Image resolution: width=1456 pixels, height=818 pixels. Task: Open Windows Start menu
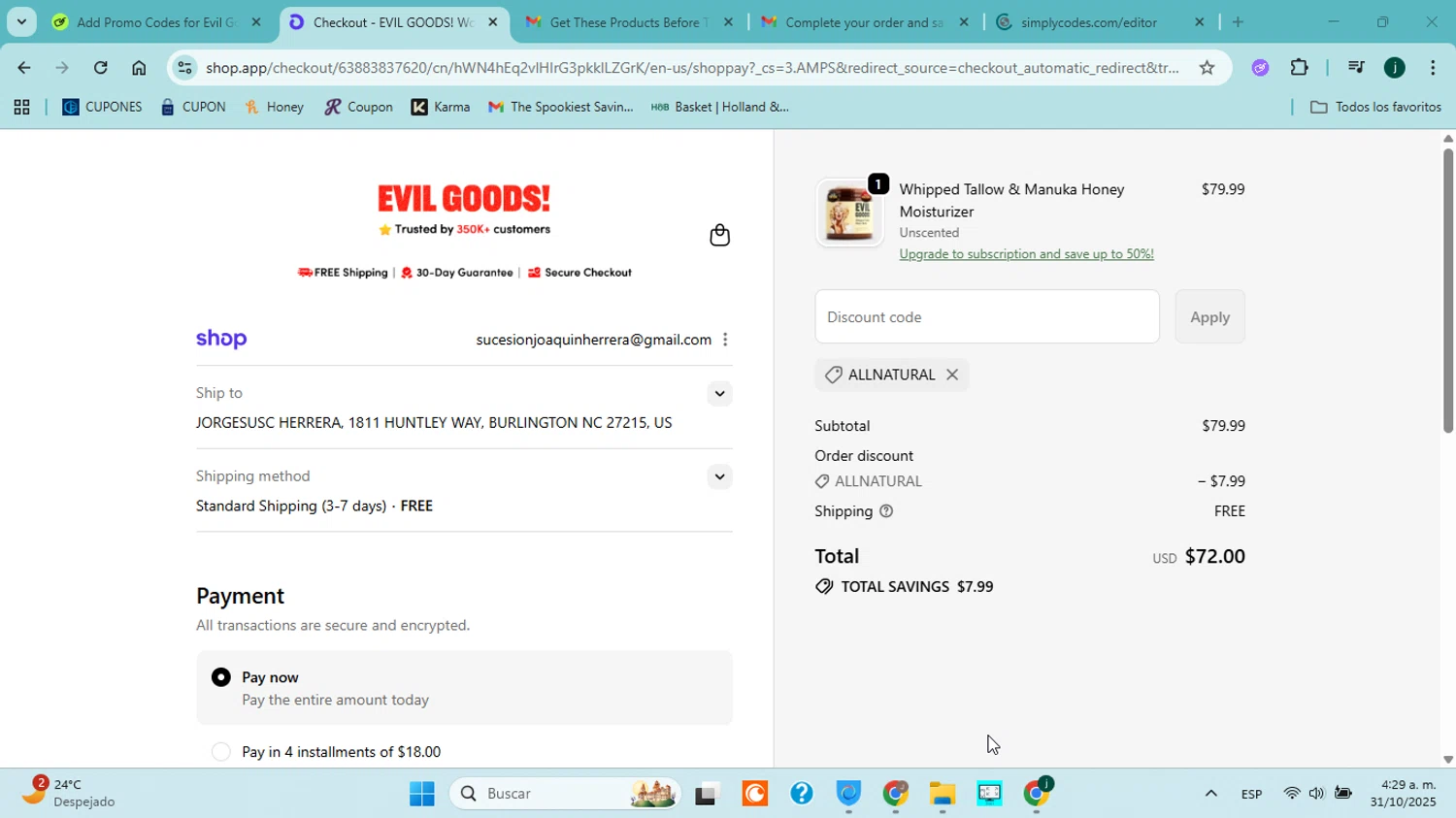coord(422,794)
